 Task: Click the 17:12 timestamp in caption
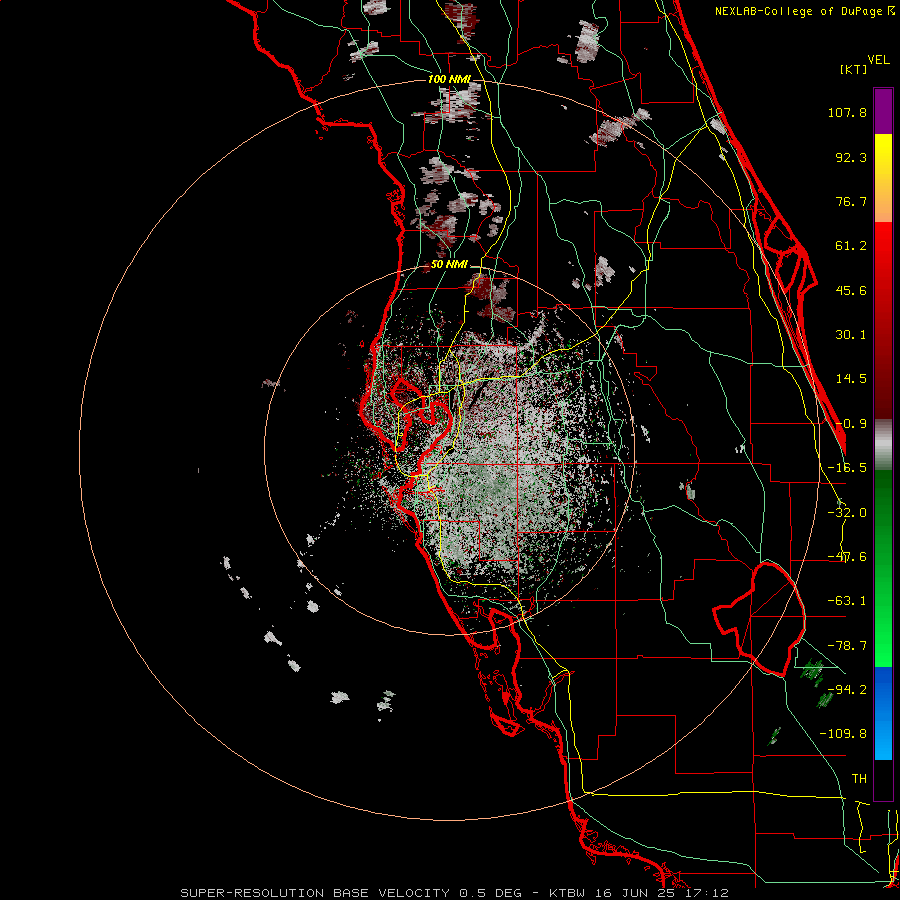coord(708,893)
